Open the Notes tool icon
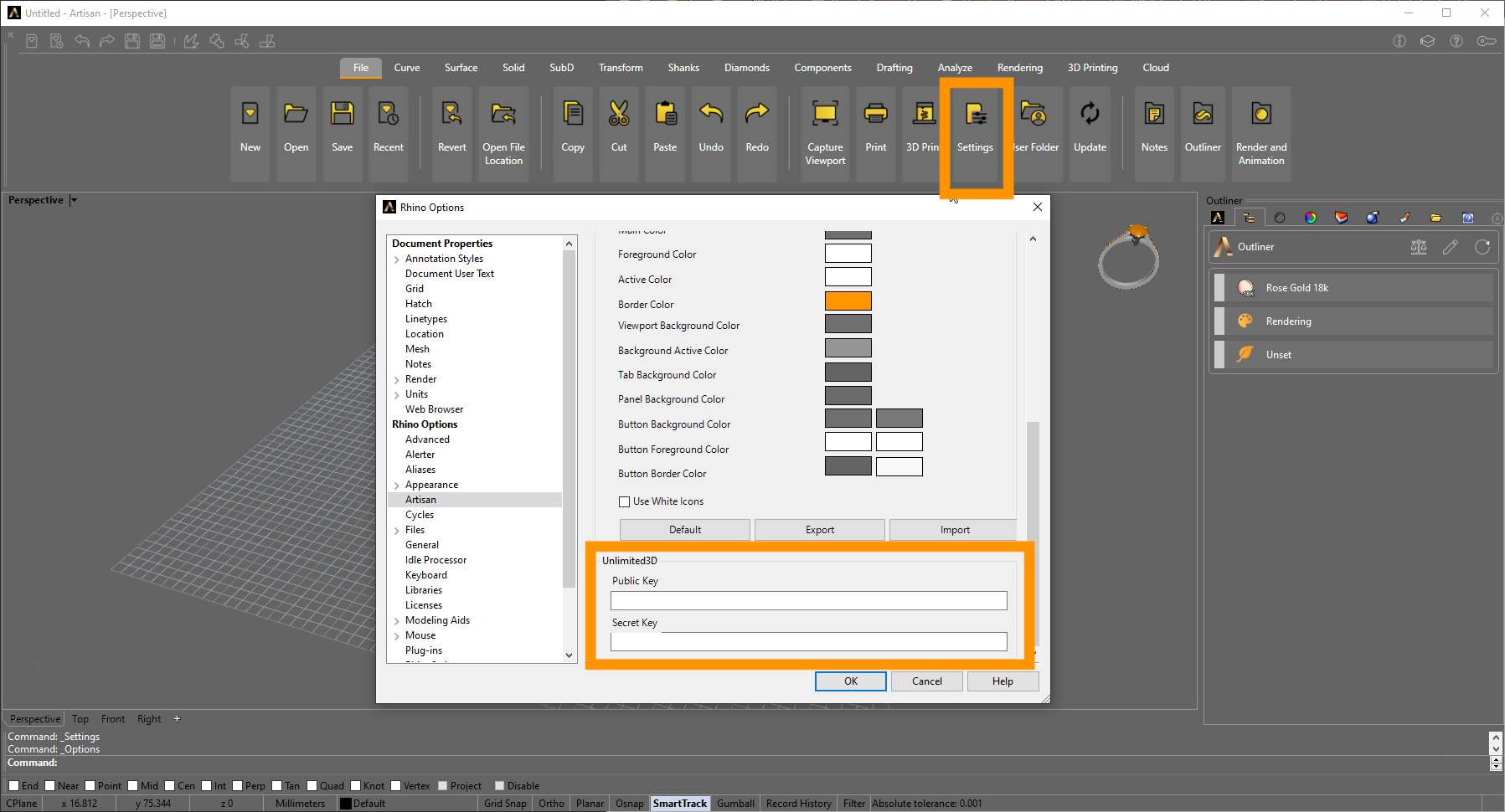1505x812 pixels. tap(1154, 115)
